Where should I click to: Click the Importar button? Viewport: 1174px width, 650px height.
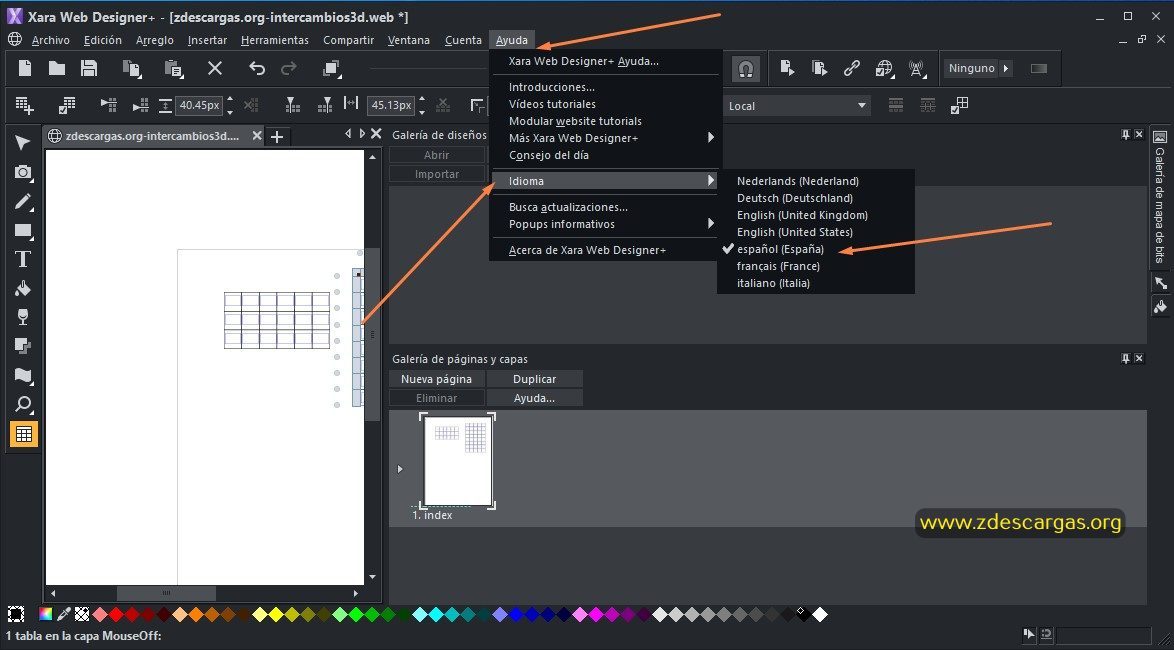tap(437, 174)
